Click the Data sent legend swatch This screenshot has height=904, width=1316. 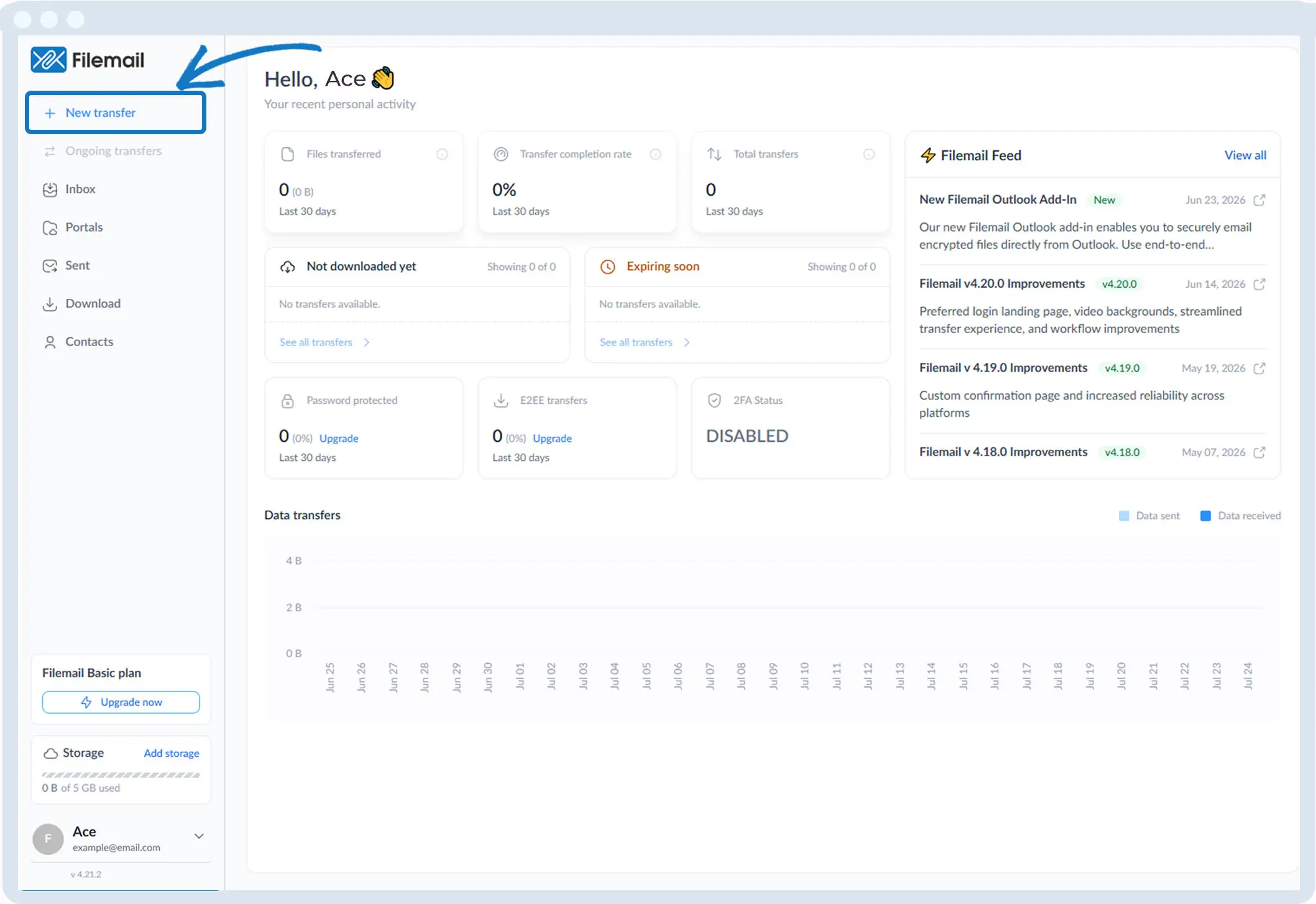(1124, 516)
